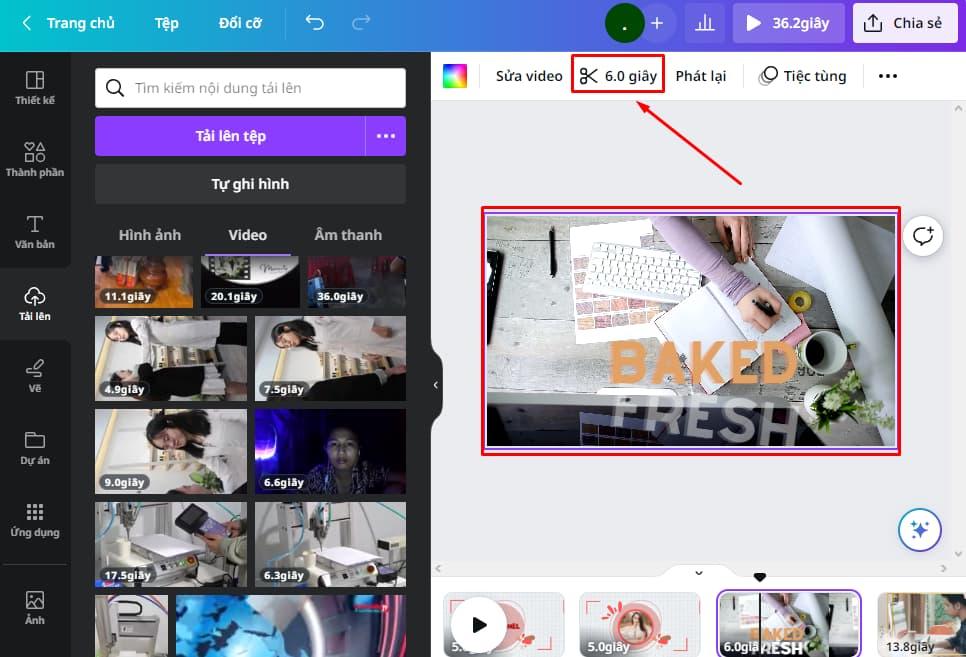Viewport: 966px width, 657px height.
Task: Click the Tải lên tệp upload button
Action: point(232,136)
